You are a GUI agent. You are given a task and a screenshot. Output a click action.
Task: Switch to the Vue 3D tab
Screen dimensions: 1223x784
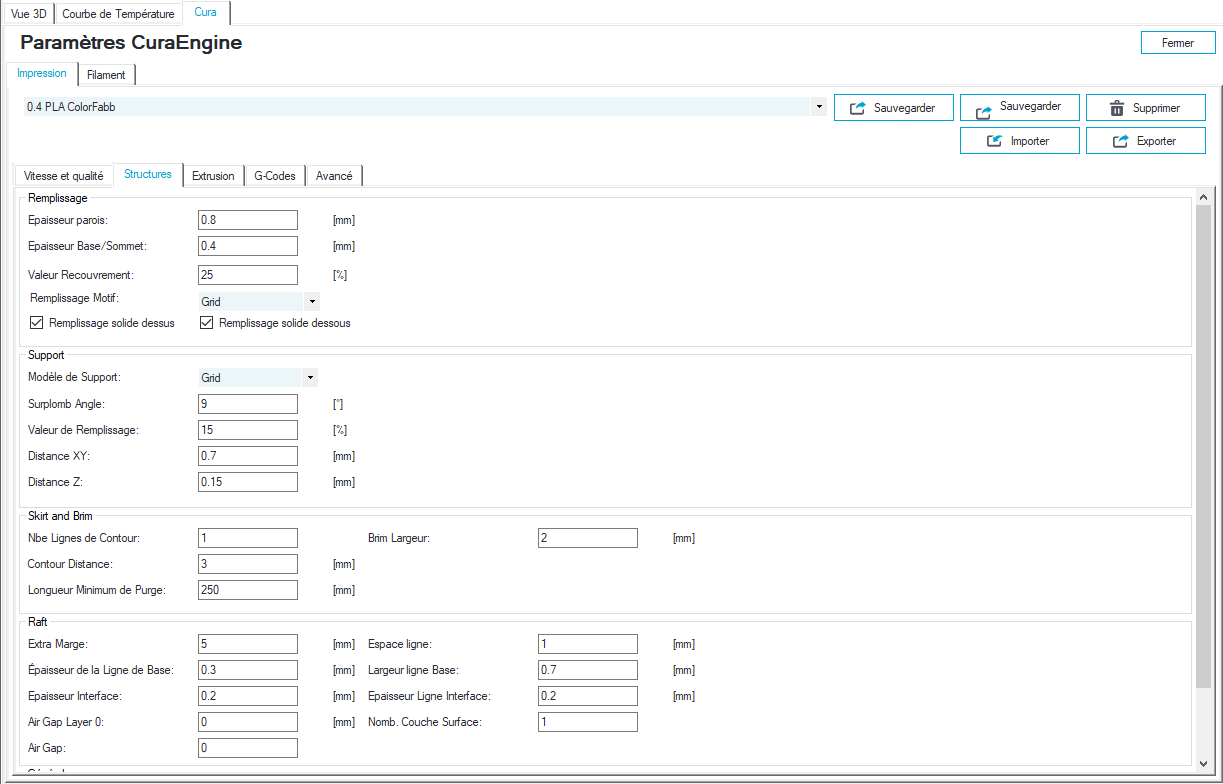tap(29, 14)
